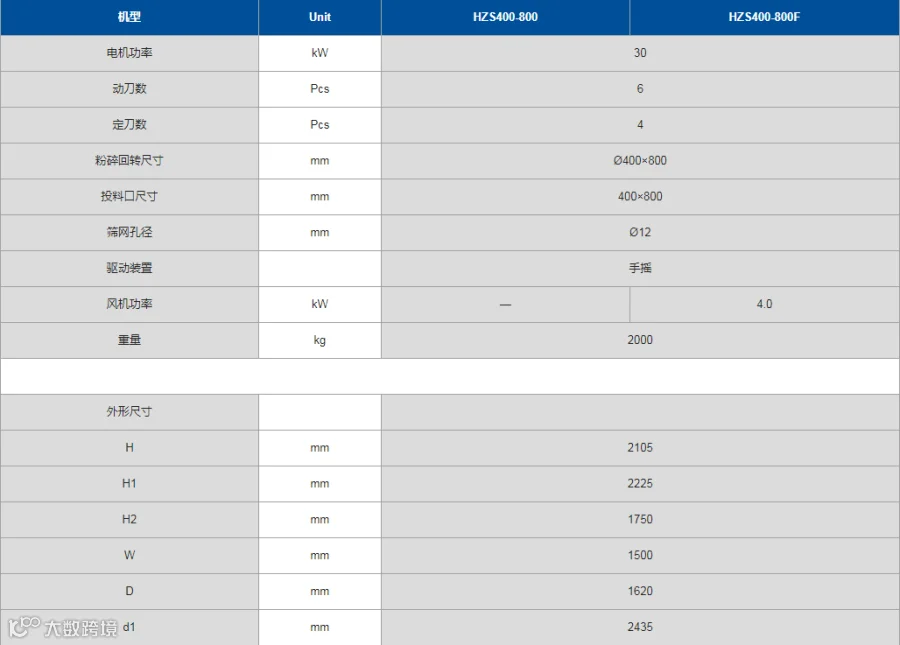Click the H1 dimension label
Viewport: 900px width, 645px height.
129,483
